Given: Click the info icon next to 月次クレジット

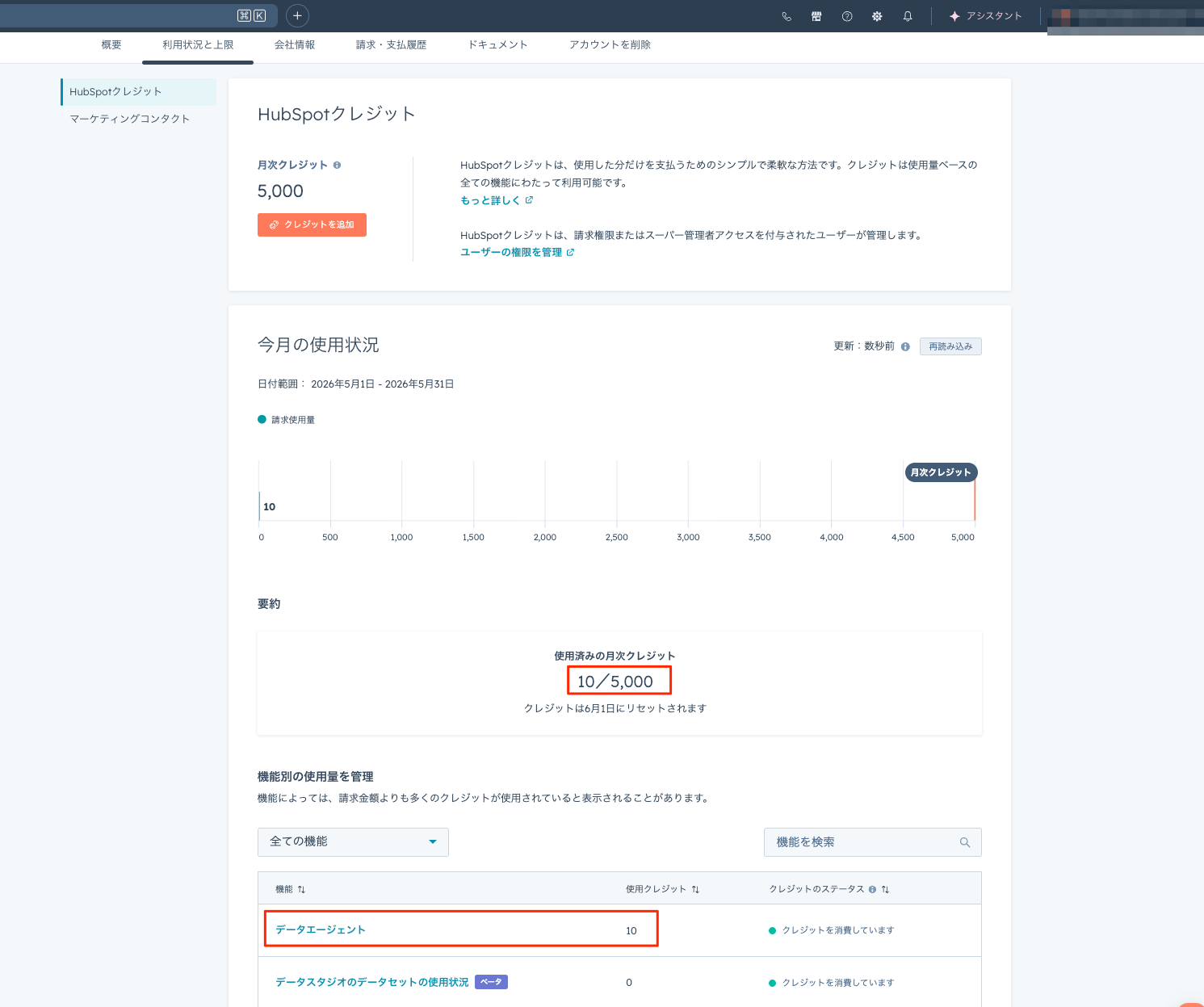Looking at the screenshot, I should click(x=337, y=165).
